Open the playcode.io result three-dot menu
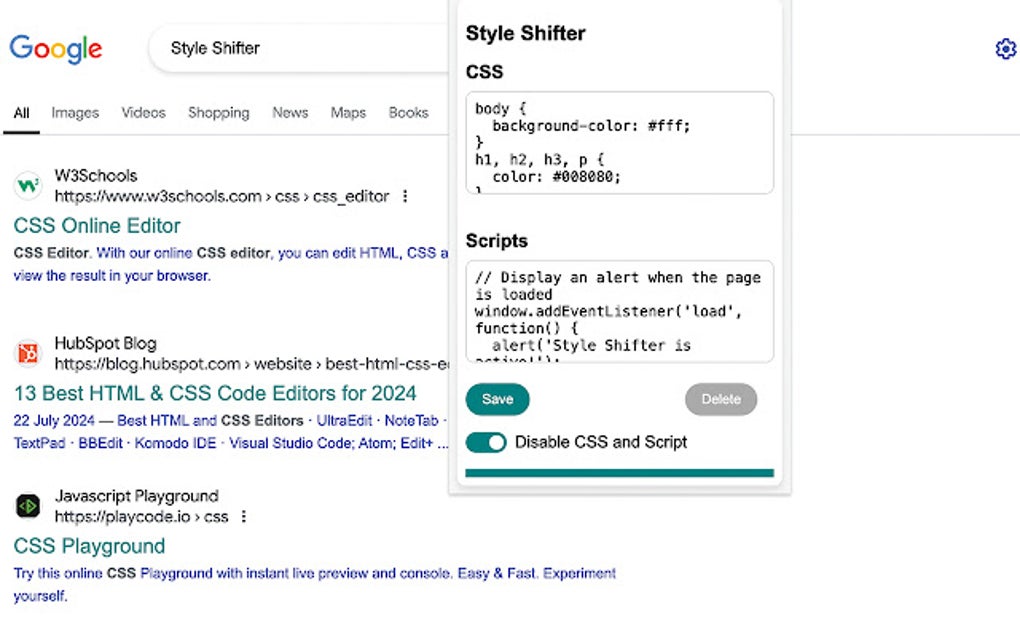Screen dimensions: 1020x638 pyautogui.click(x=244, y=517)
